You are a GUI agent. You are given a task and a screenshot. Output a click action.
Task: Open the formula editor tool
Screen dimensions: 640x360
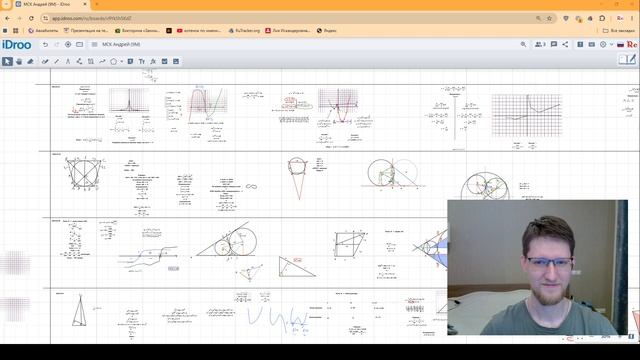pyautogui.click(x=153, y=61)
